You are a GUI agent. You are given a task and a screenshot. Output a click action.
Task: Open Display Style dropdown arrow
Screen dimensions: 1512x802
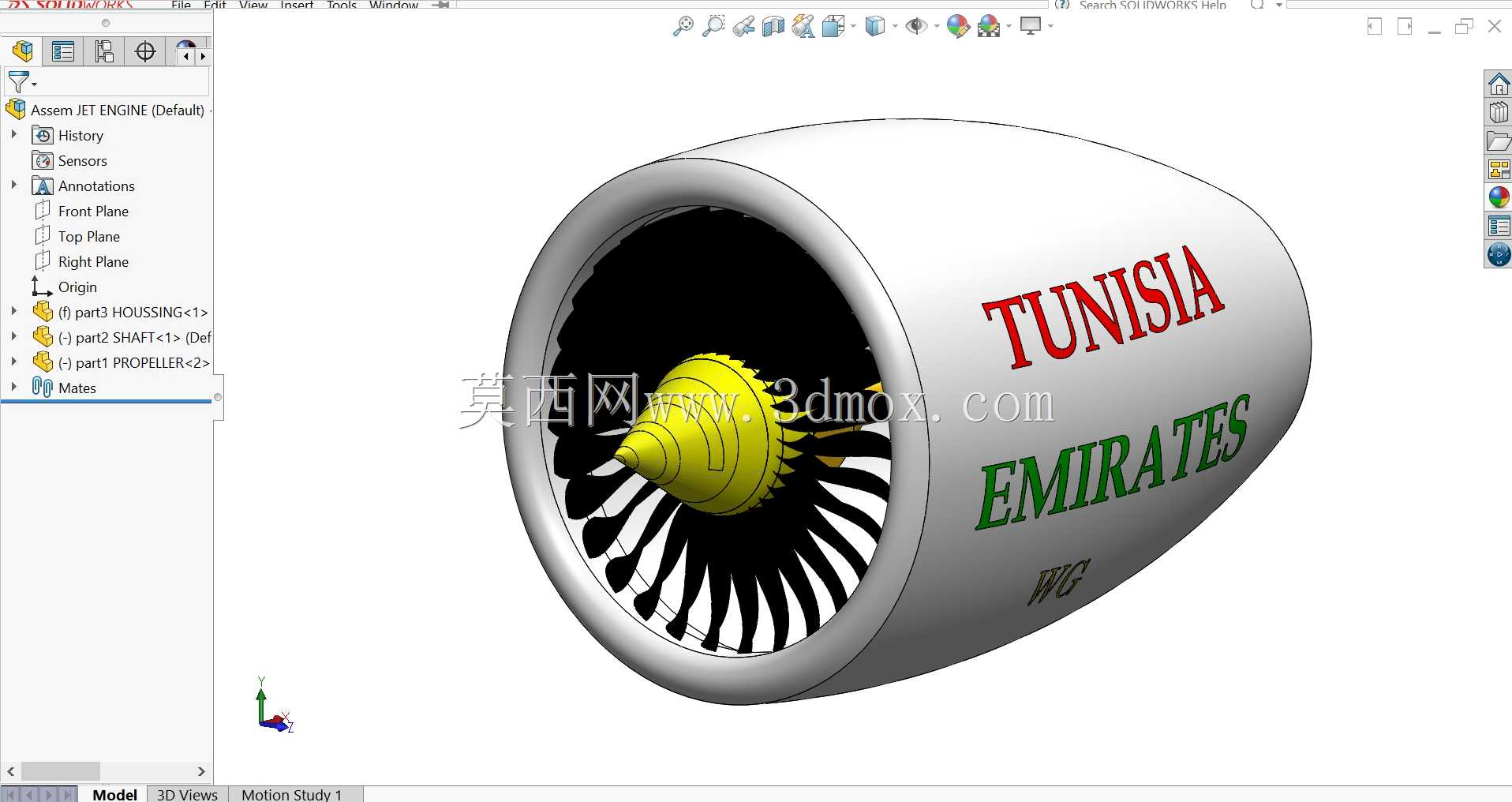point(895,27)
